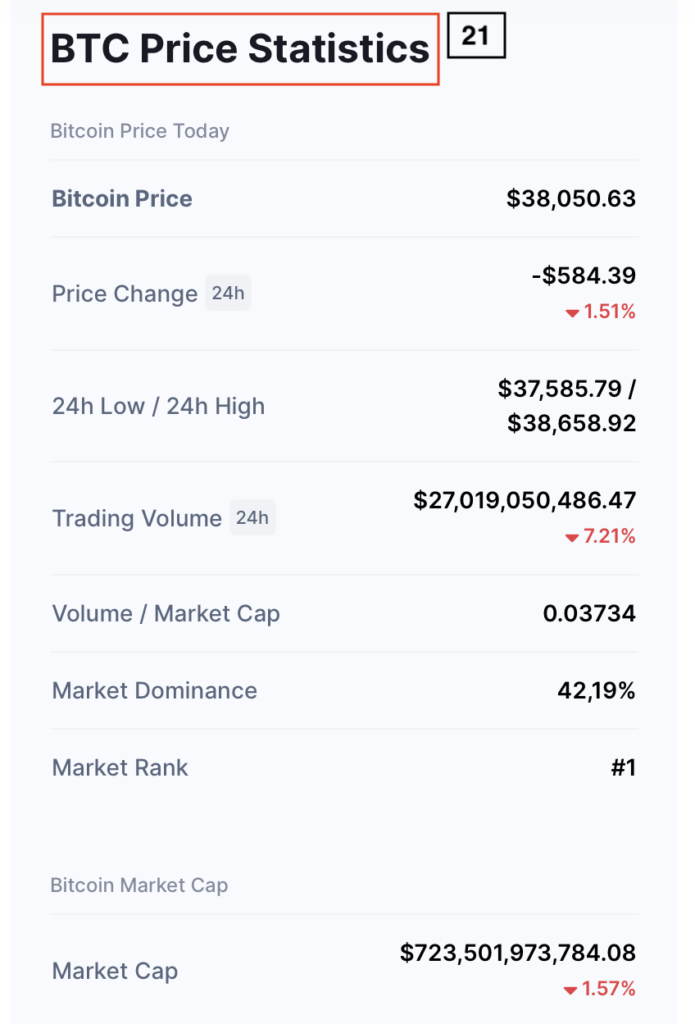
Task: Select the -$584.39 price change value
Action: click(584, 276)
